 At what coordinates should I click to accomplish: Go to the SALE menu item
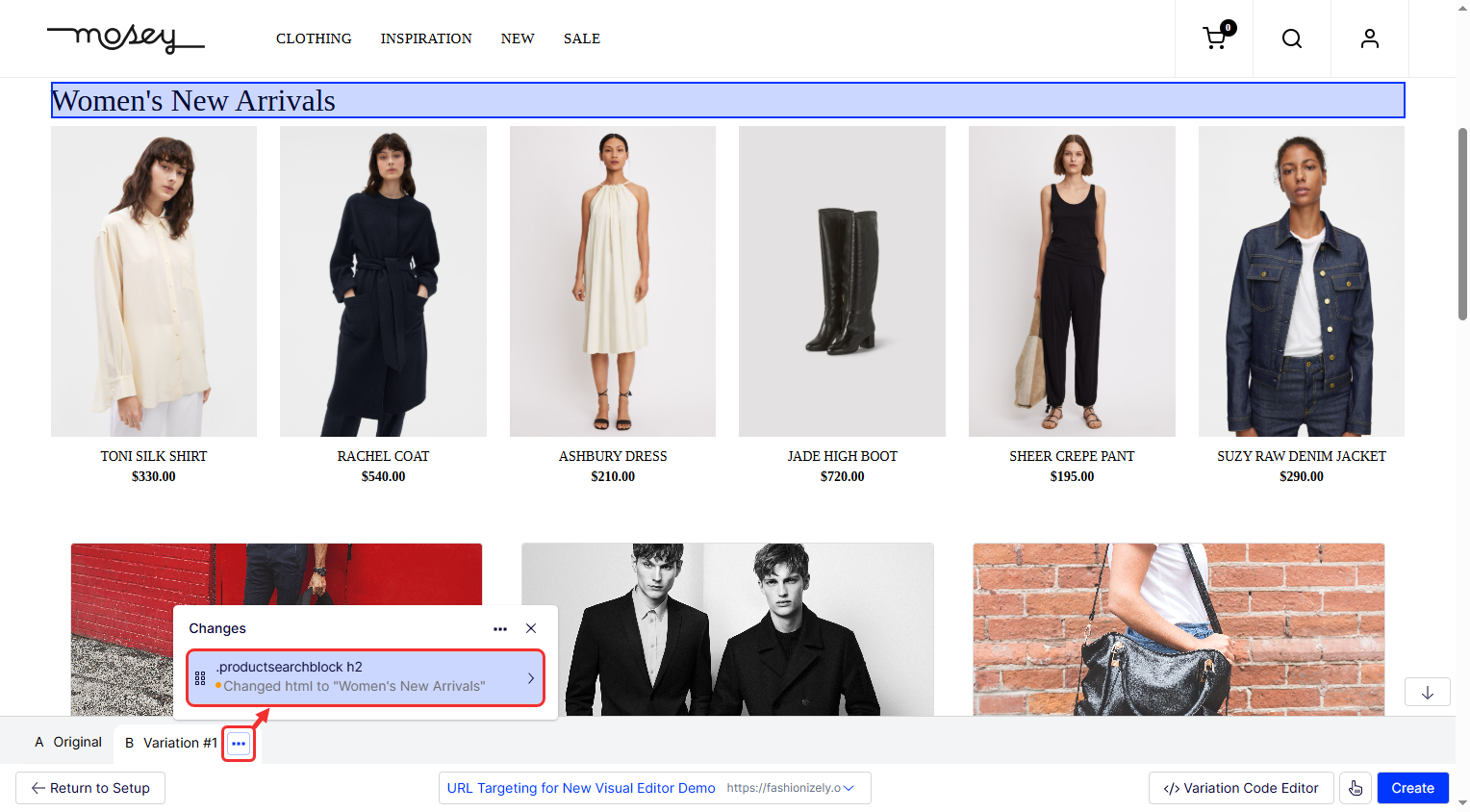tap(582, 38)
